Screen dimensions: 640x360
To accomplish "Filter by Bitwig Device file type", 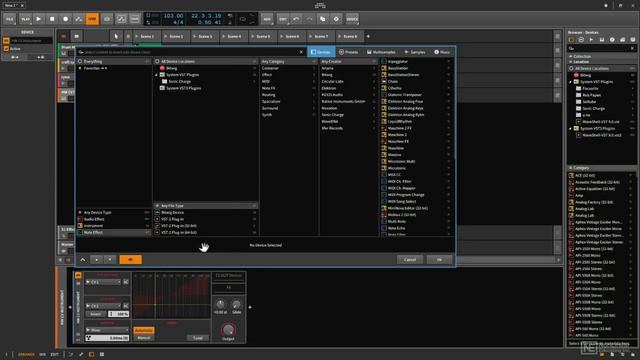I will [205, 212].
